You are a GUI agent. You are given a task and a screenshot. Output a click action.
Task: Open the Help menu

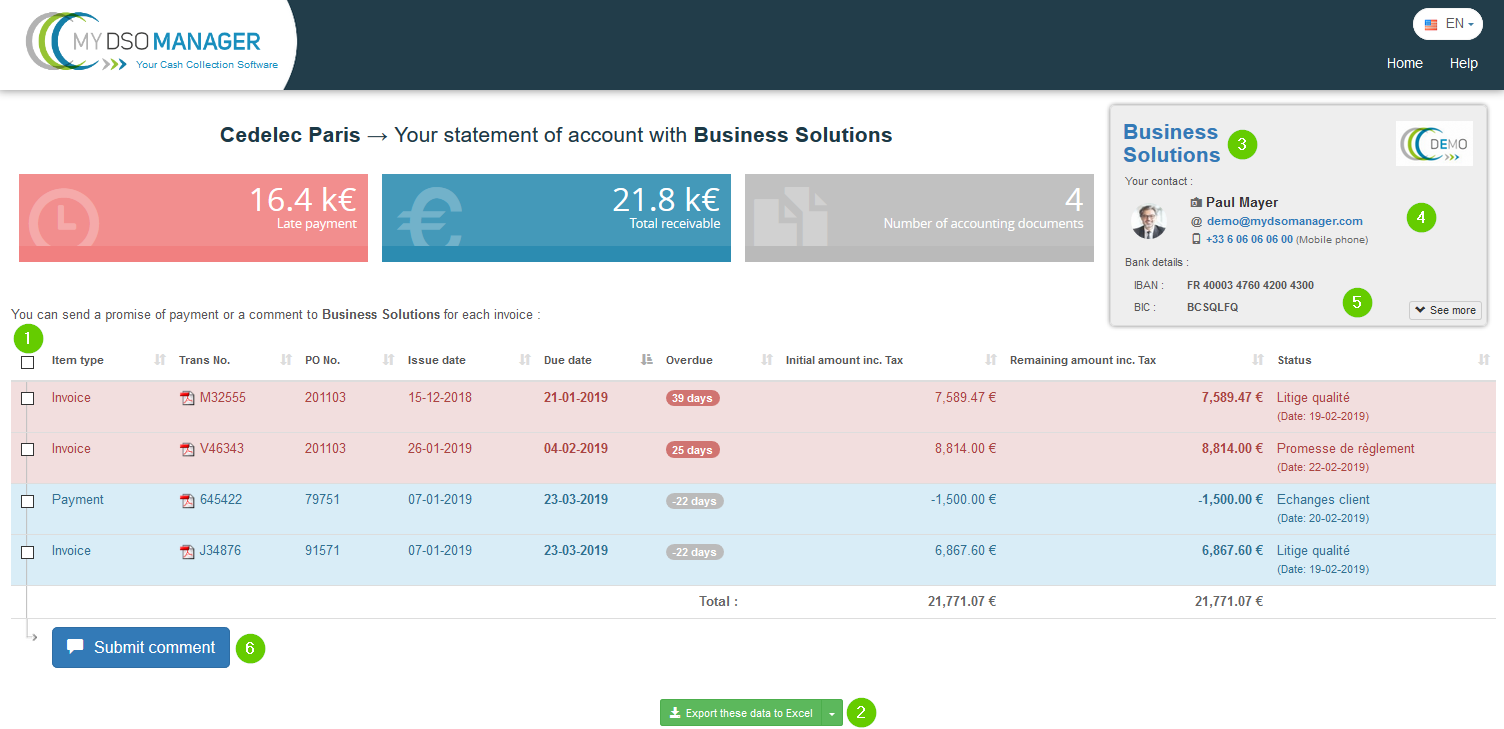click(x=1463, y=63)
